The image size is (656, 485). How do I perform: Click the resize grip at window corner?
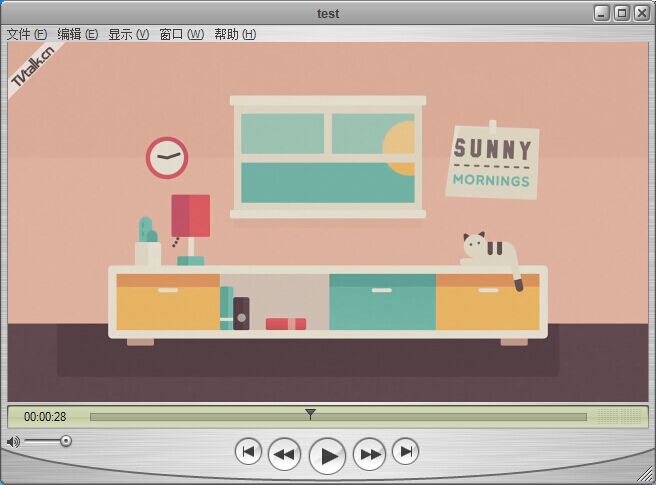(646, 475)
